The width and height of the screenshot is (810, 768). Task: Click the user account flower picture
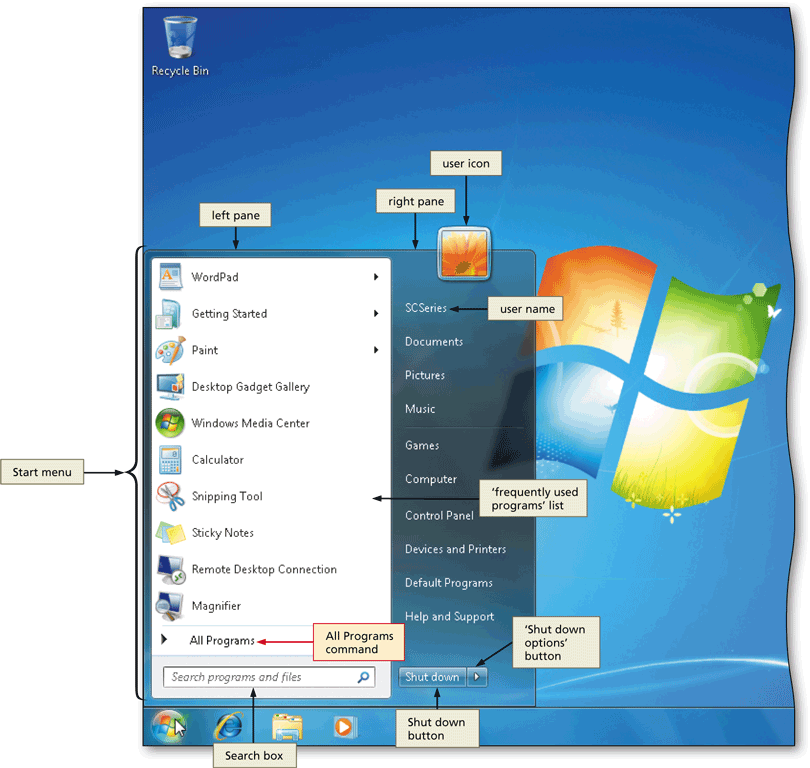click(464, 253)
